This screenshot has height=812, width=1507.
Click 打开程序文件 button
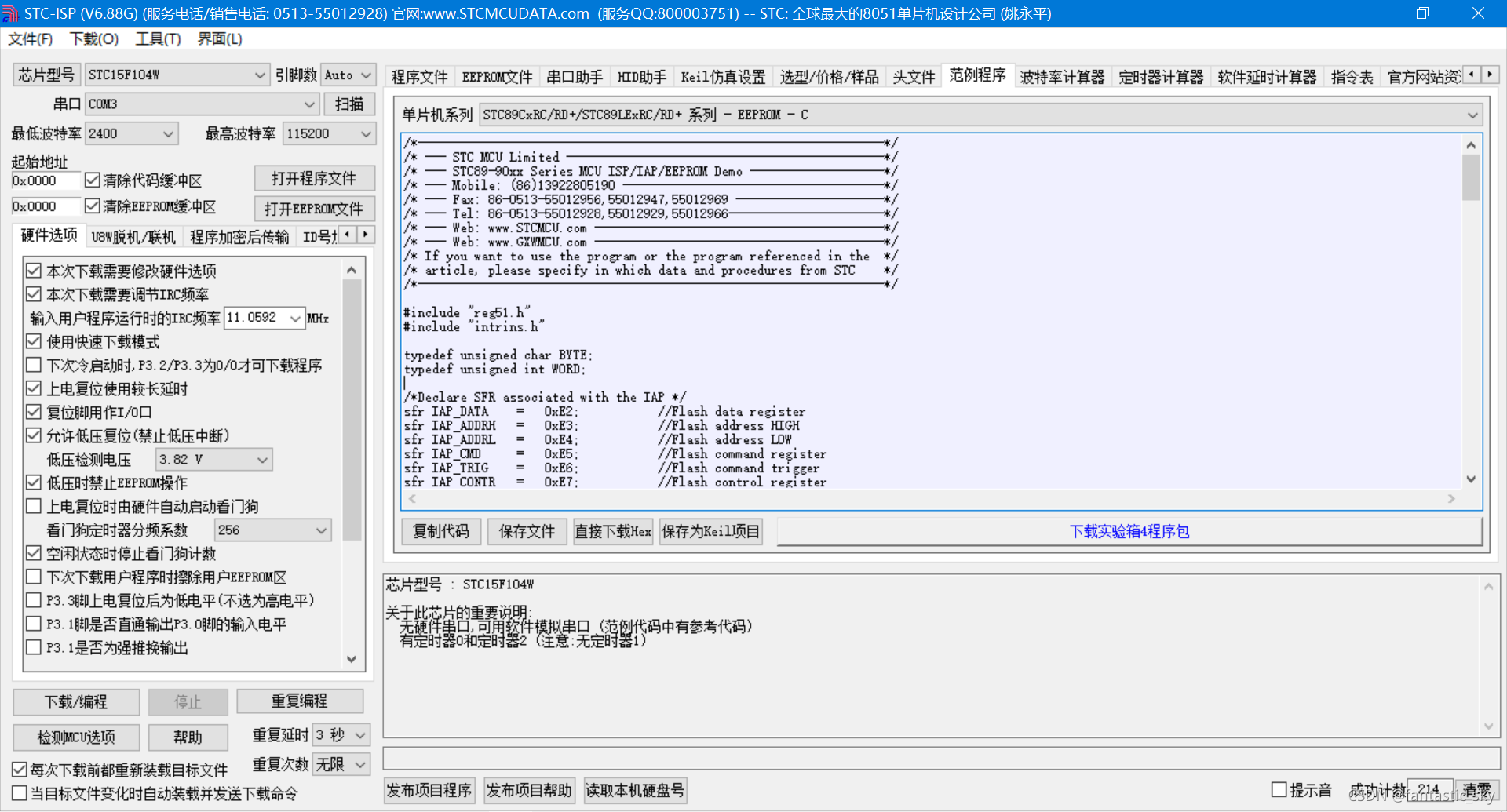pos(314,178)
